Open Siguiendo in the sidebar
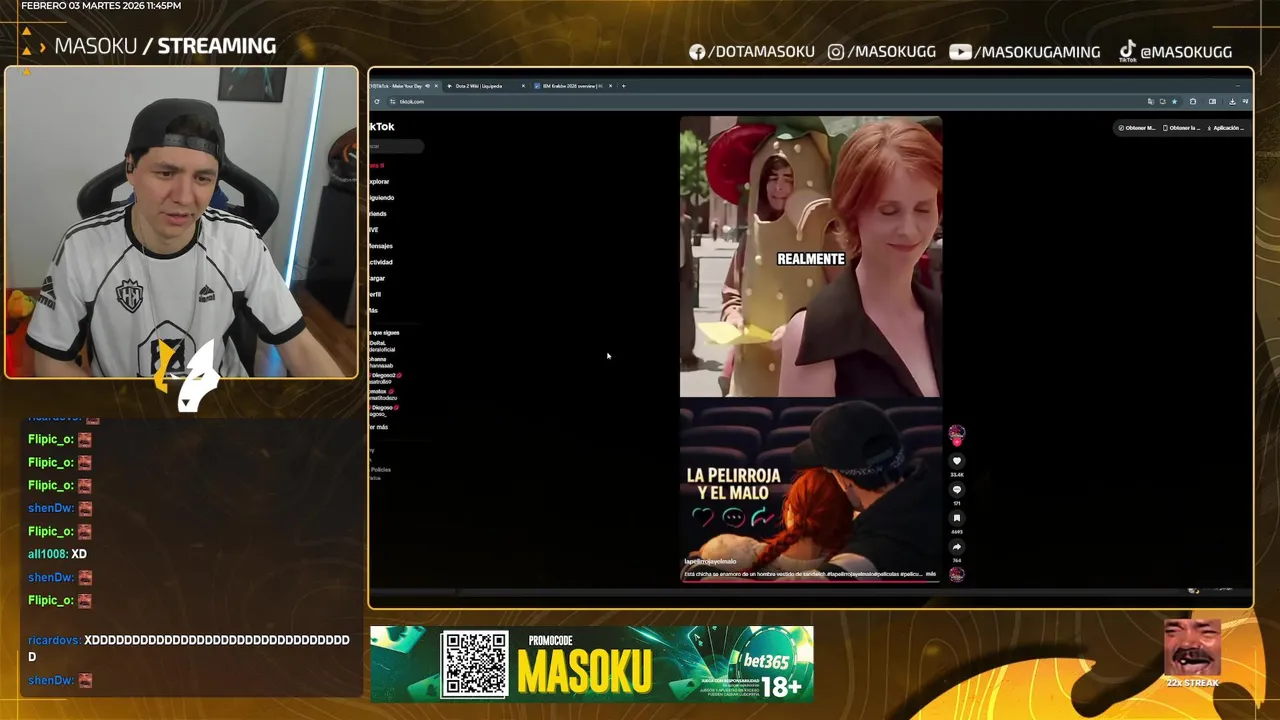This screenshot has width=1280, height=720. (381, 198)
